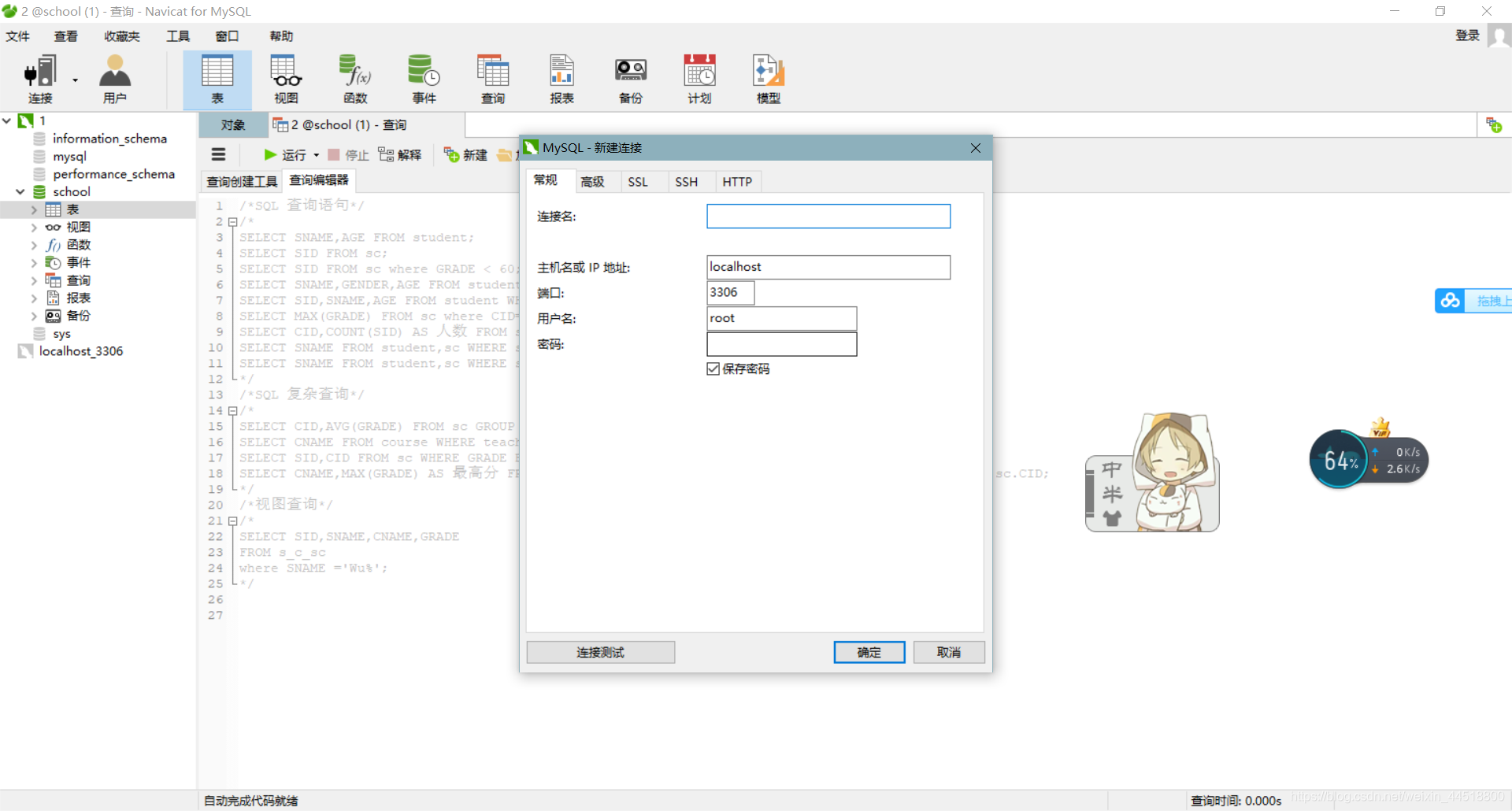Select the mysql database in tree

69,156
